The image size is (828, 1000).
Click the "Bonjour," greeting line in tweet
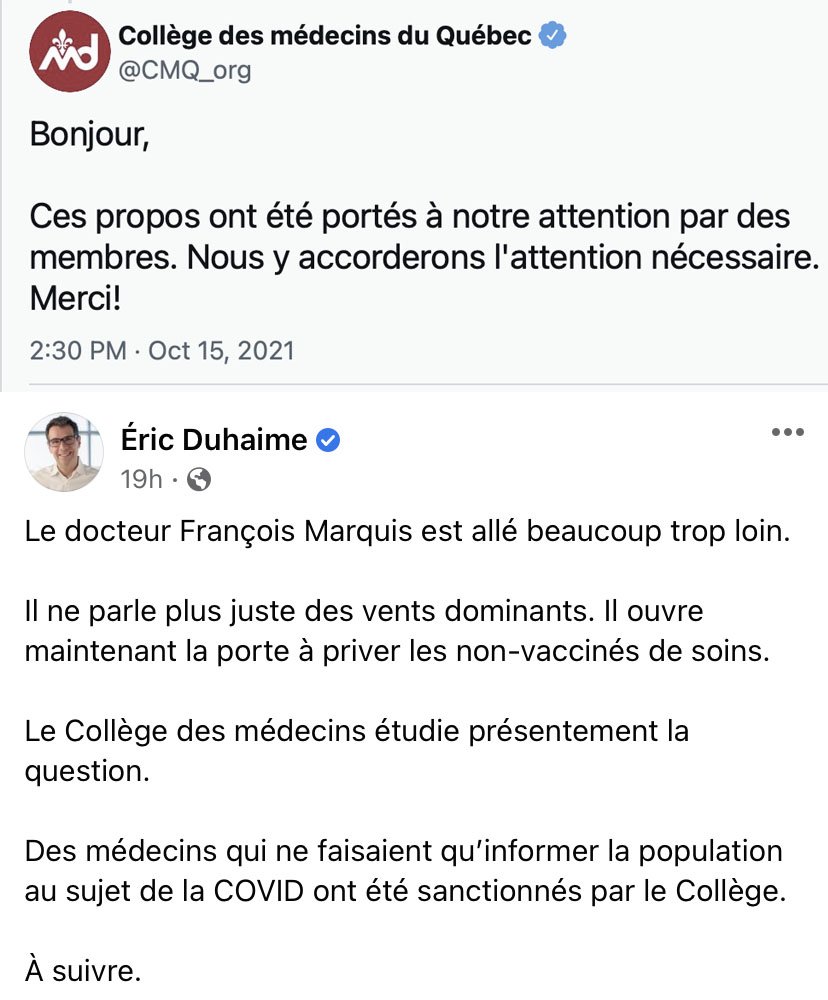(89, 135)
